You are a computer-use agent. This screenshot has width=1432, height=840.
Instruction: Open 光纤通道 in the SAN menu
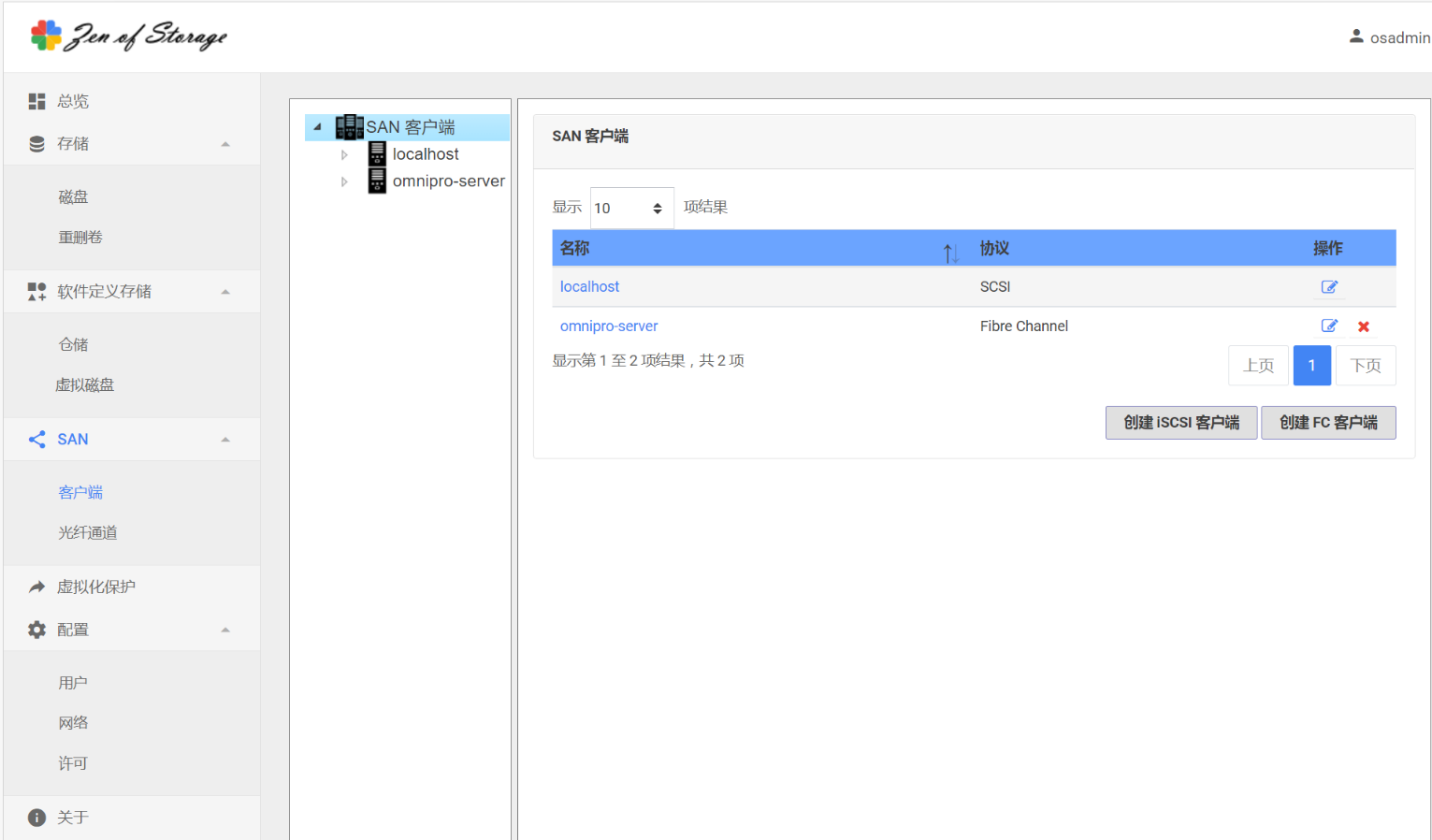pos(88,533)
